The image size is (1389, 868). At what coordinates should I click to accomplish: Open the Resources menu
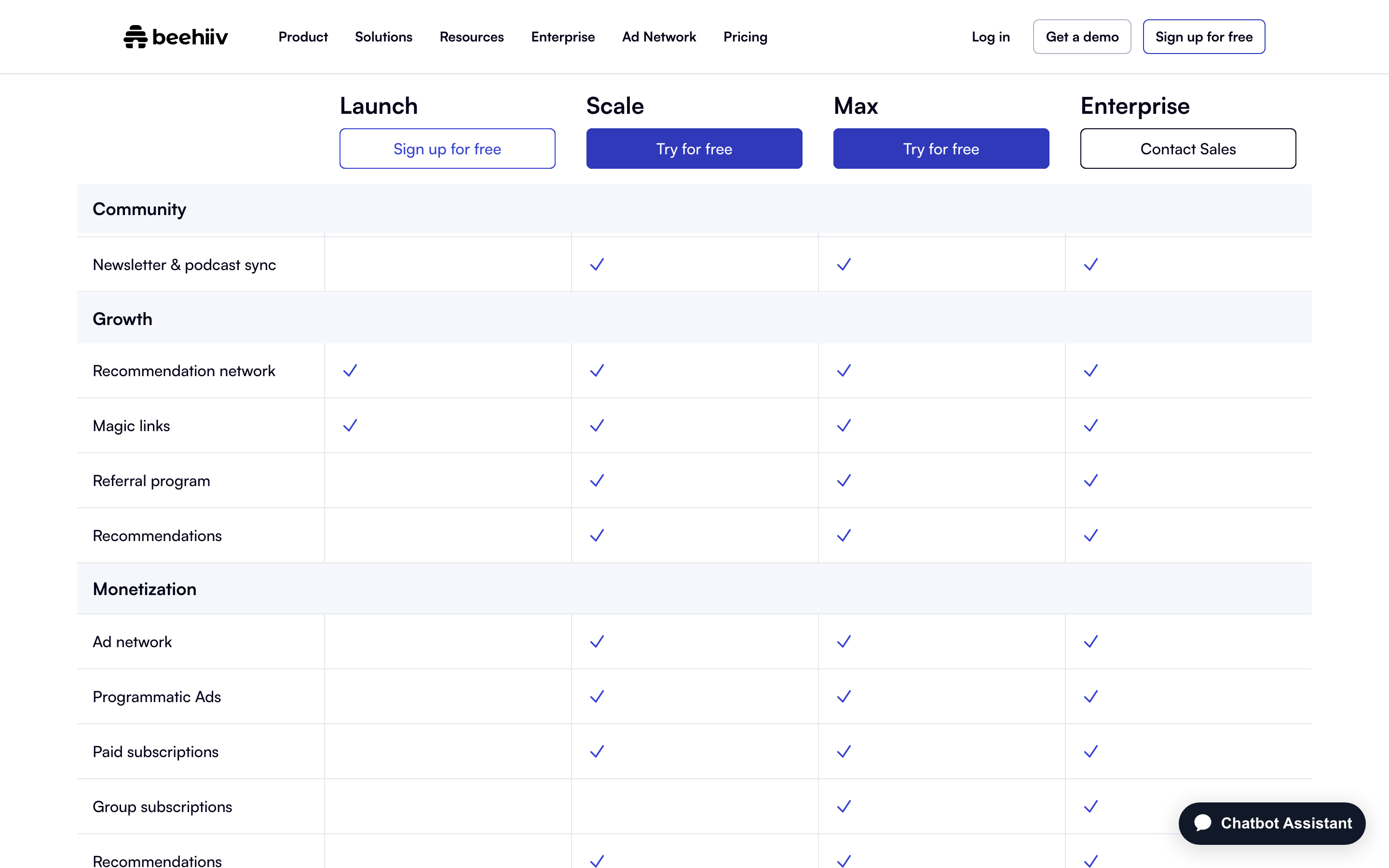472,37
